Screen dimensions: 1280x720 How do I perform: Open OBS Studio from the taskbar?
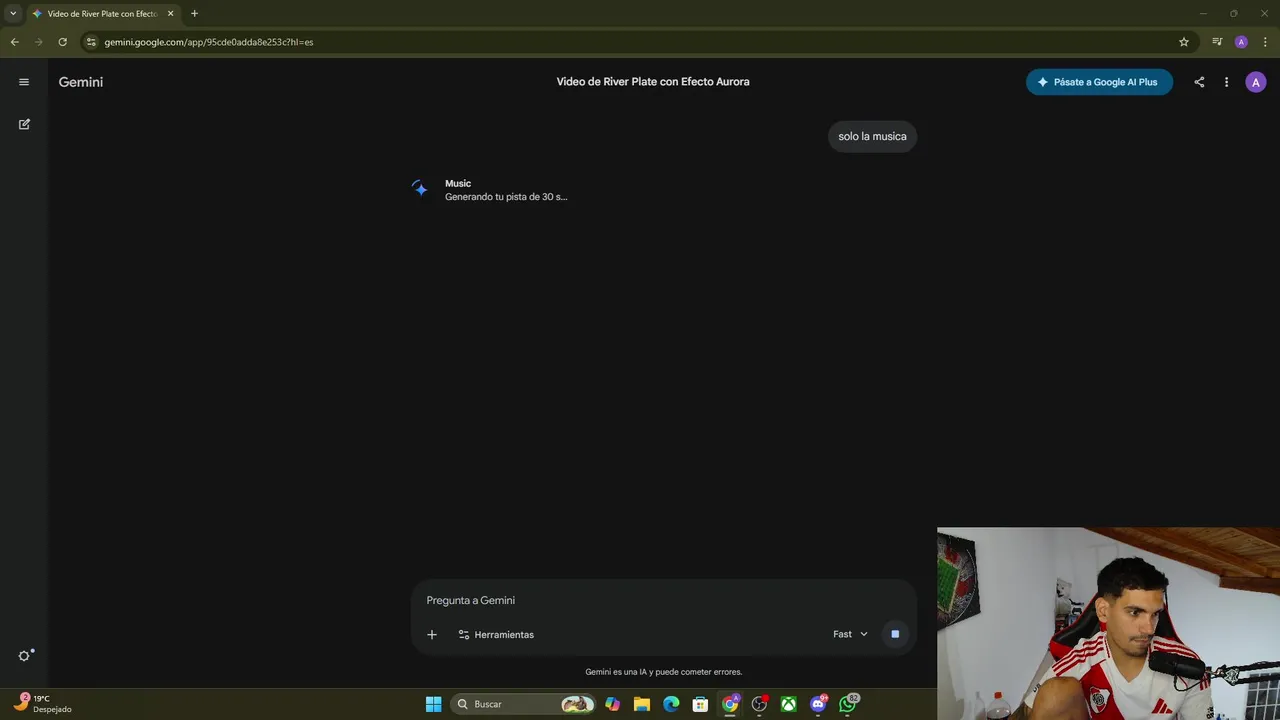pyautogui.click(x=760, y=704)
